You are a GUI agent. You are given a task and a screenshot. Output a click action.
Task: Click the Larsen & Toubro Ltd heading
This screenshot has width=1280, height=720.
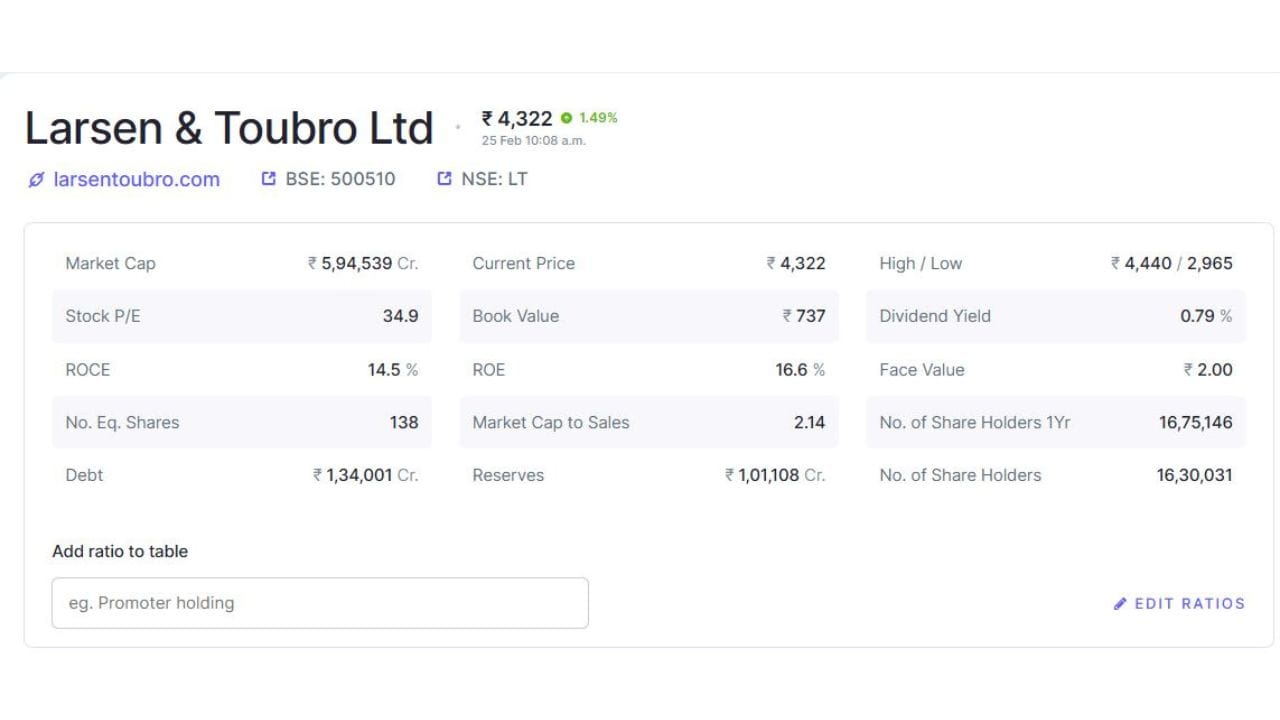pos(229,129)
